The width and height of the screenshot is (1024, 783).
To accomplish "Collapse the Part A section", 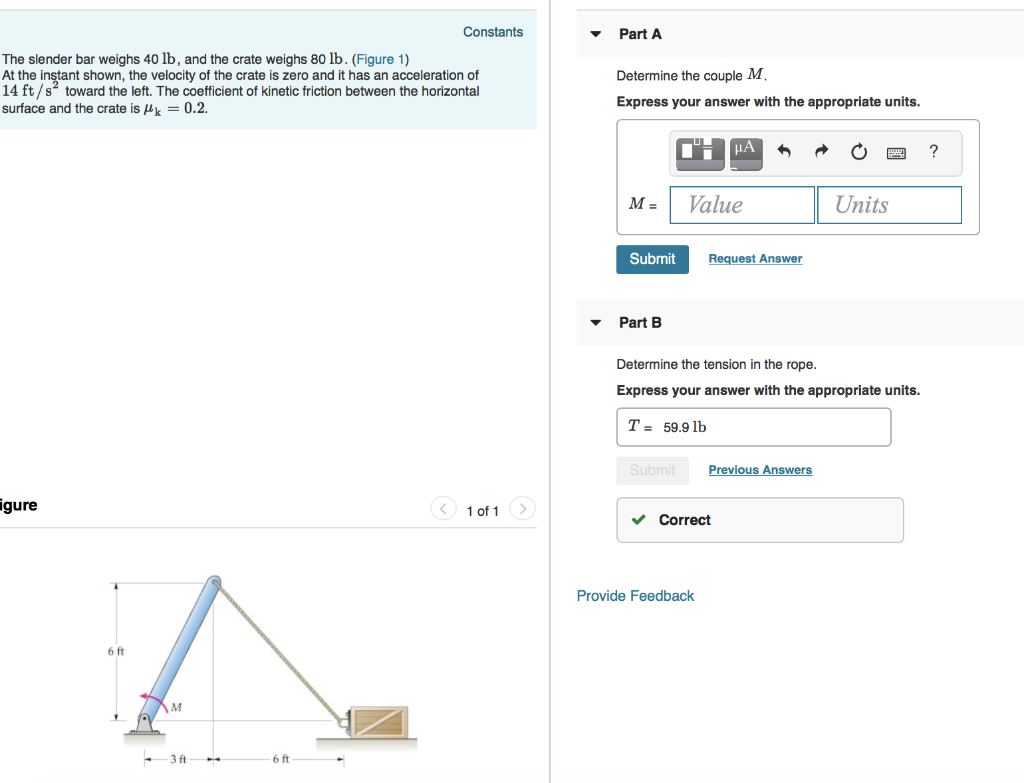I will (x=597, y=33).
